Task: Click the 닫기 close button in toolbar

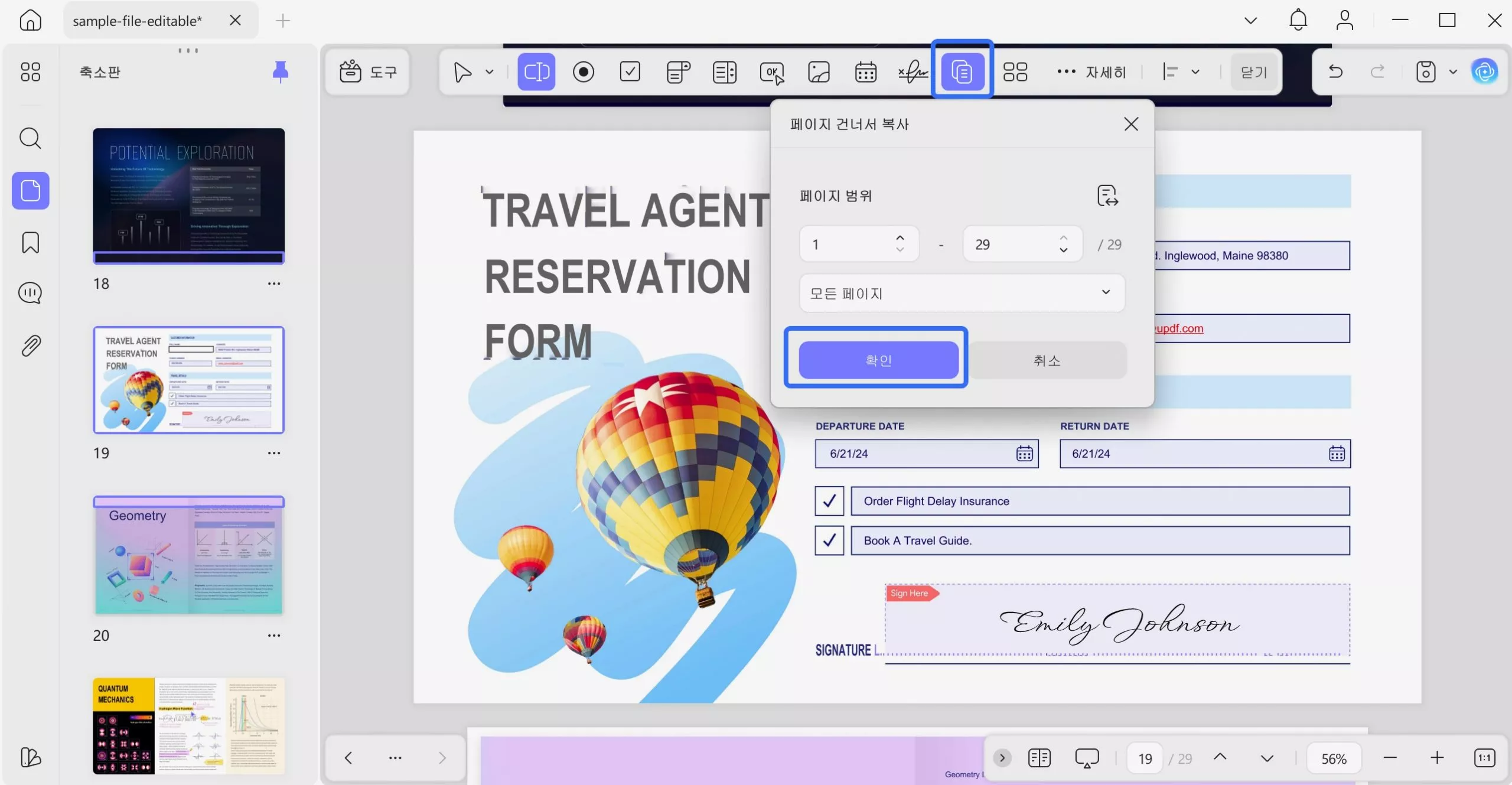Action: (x=1253, y=72)
